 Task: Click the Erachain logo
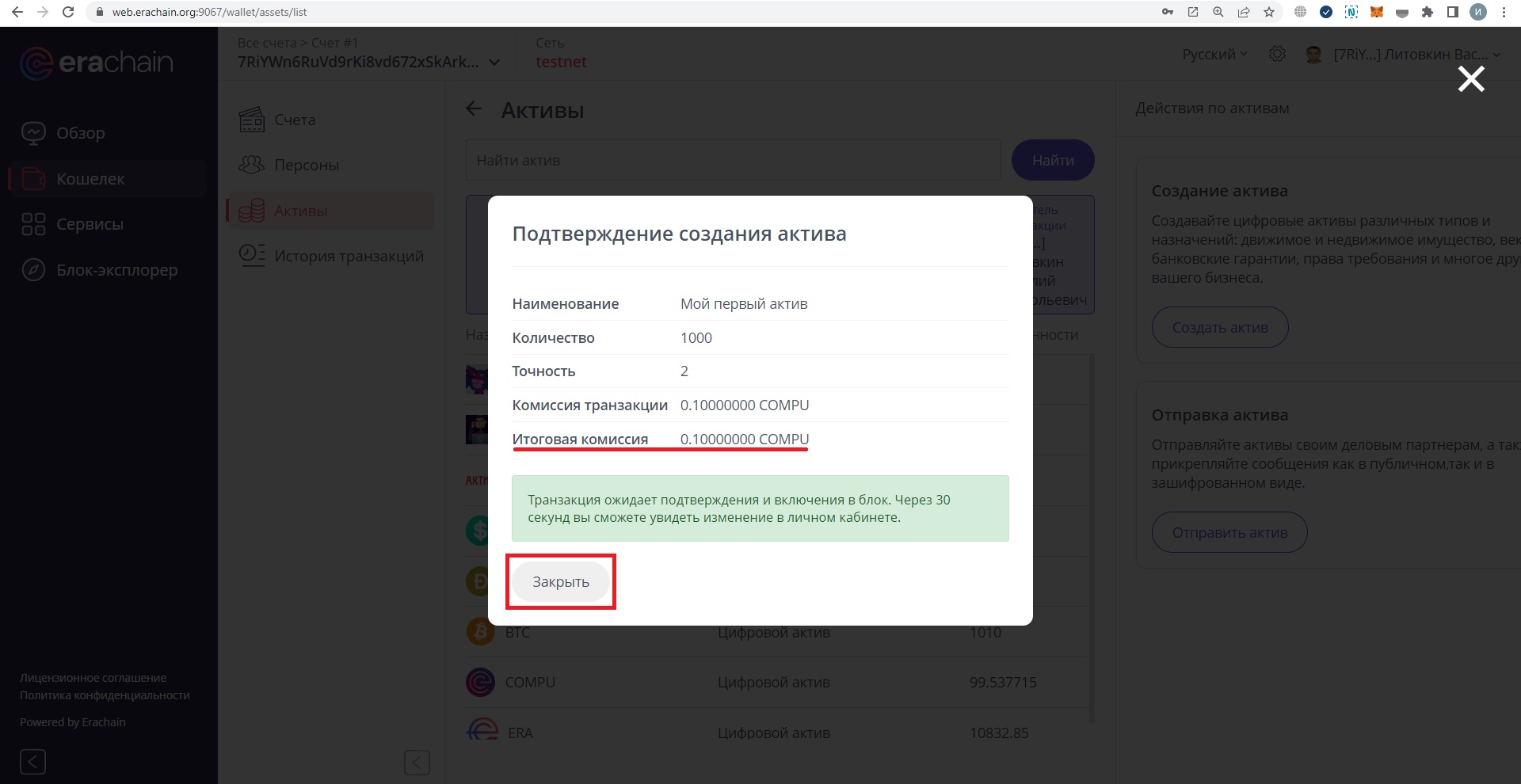[97, 63]
